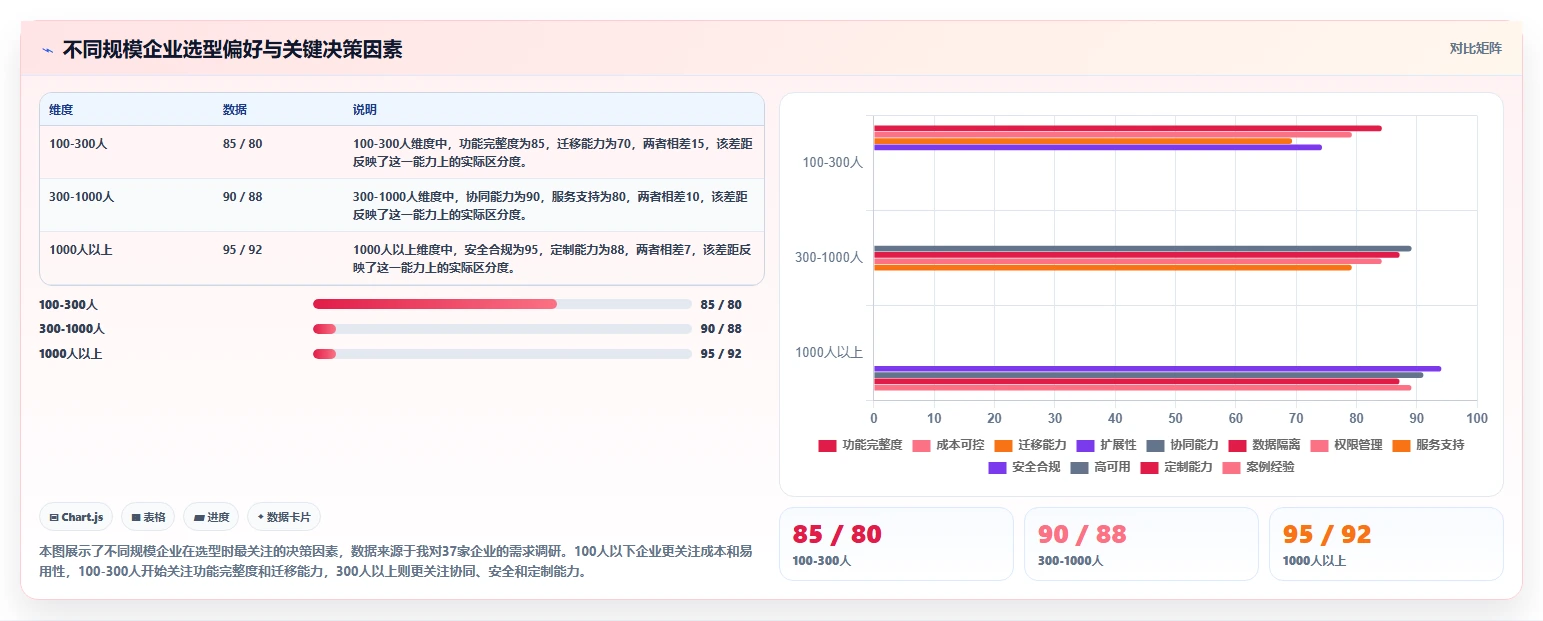This screenshot has width=1543, height=621.
Task: Click the description starting 100-300人维度中
Action: click(553, 153)
